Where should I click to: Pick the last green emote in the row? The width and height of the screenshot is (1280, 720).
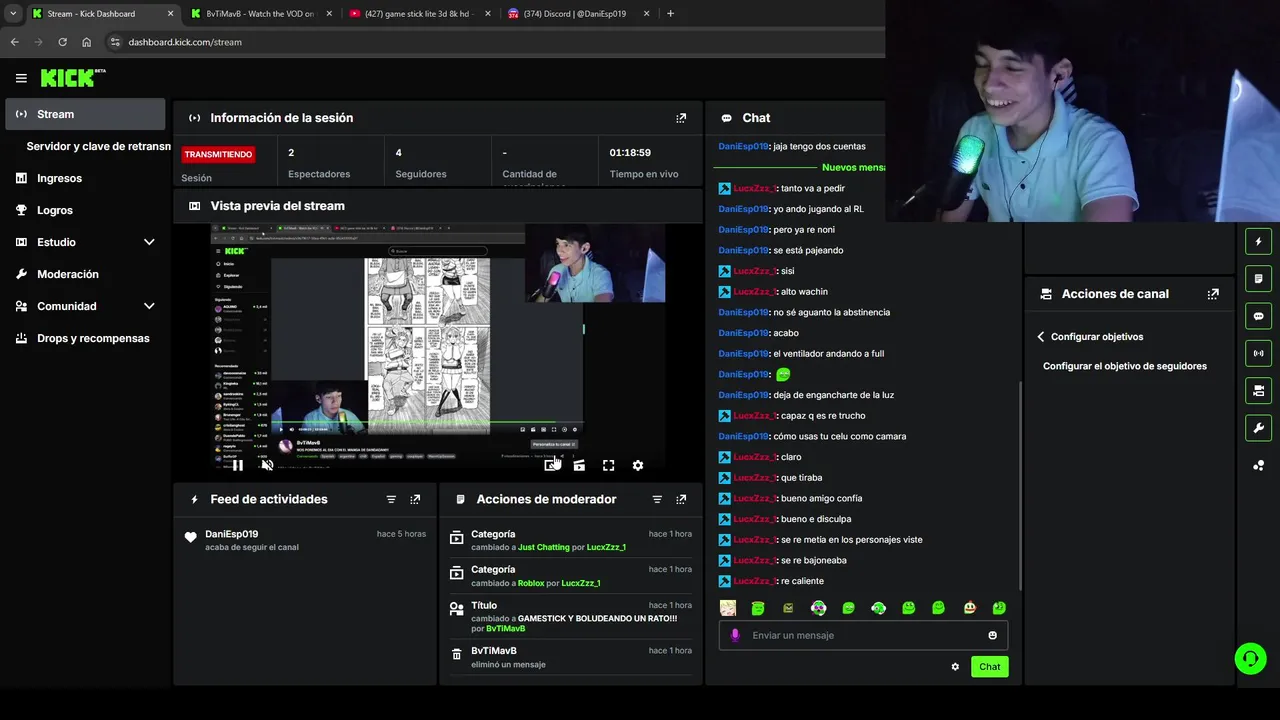point(999,608)
